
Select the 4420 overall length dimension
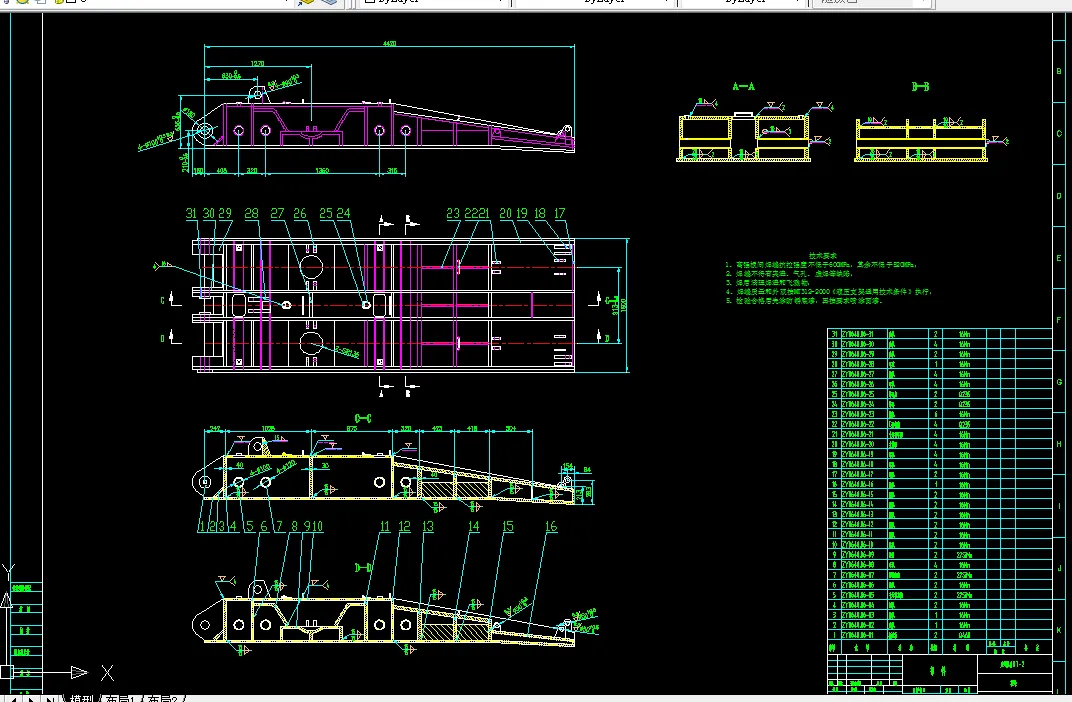pos(389,44)
